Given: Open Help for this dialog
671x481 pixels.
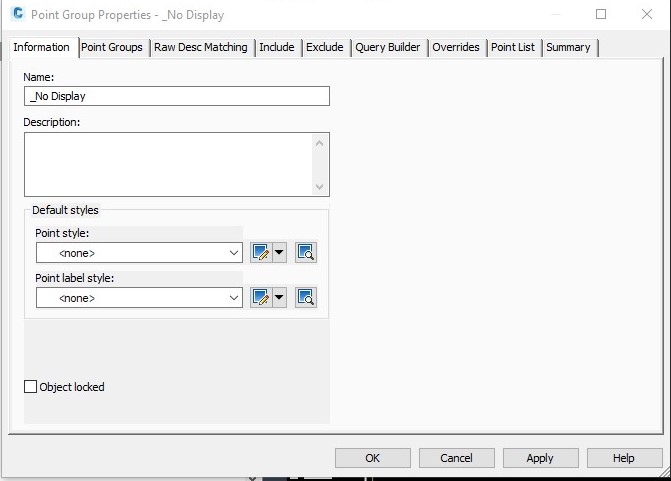Looking at the screenshot, I should click(x=624, y=458).
